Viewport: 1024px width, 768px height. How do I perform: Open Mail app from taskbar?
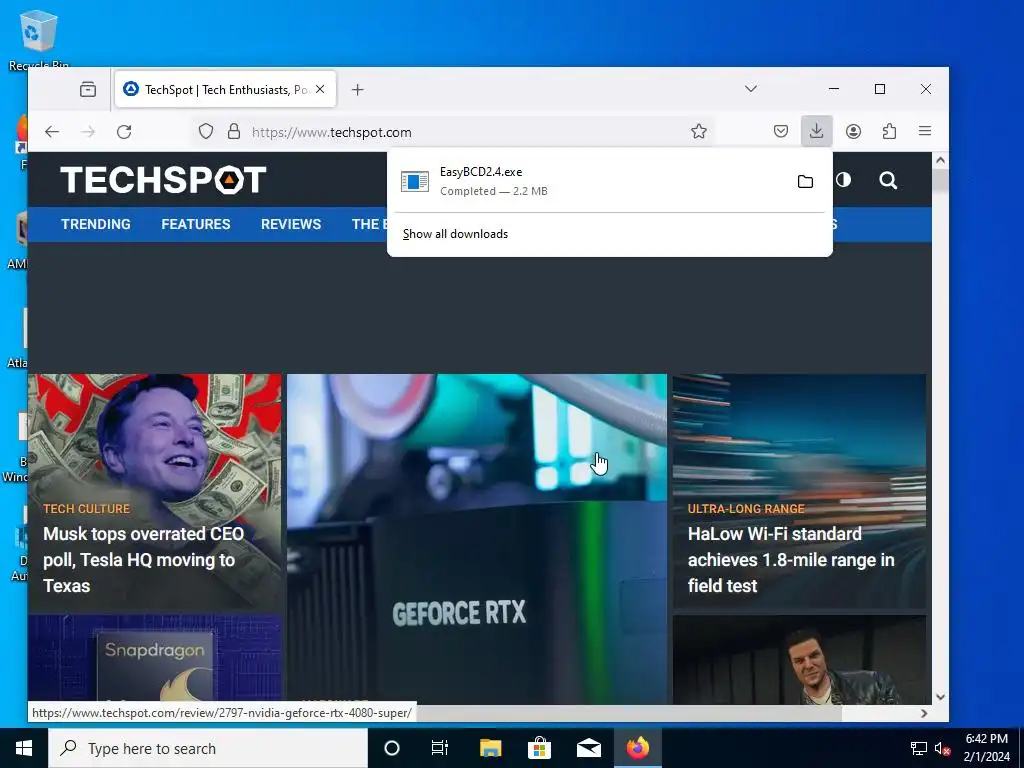(x=588, y=748)
